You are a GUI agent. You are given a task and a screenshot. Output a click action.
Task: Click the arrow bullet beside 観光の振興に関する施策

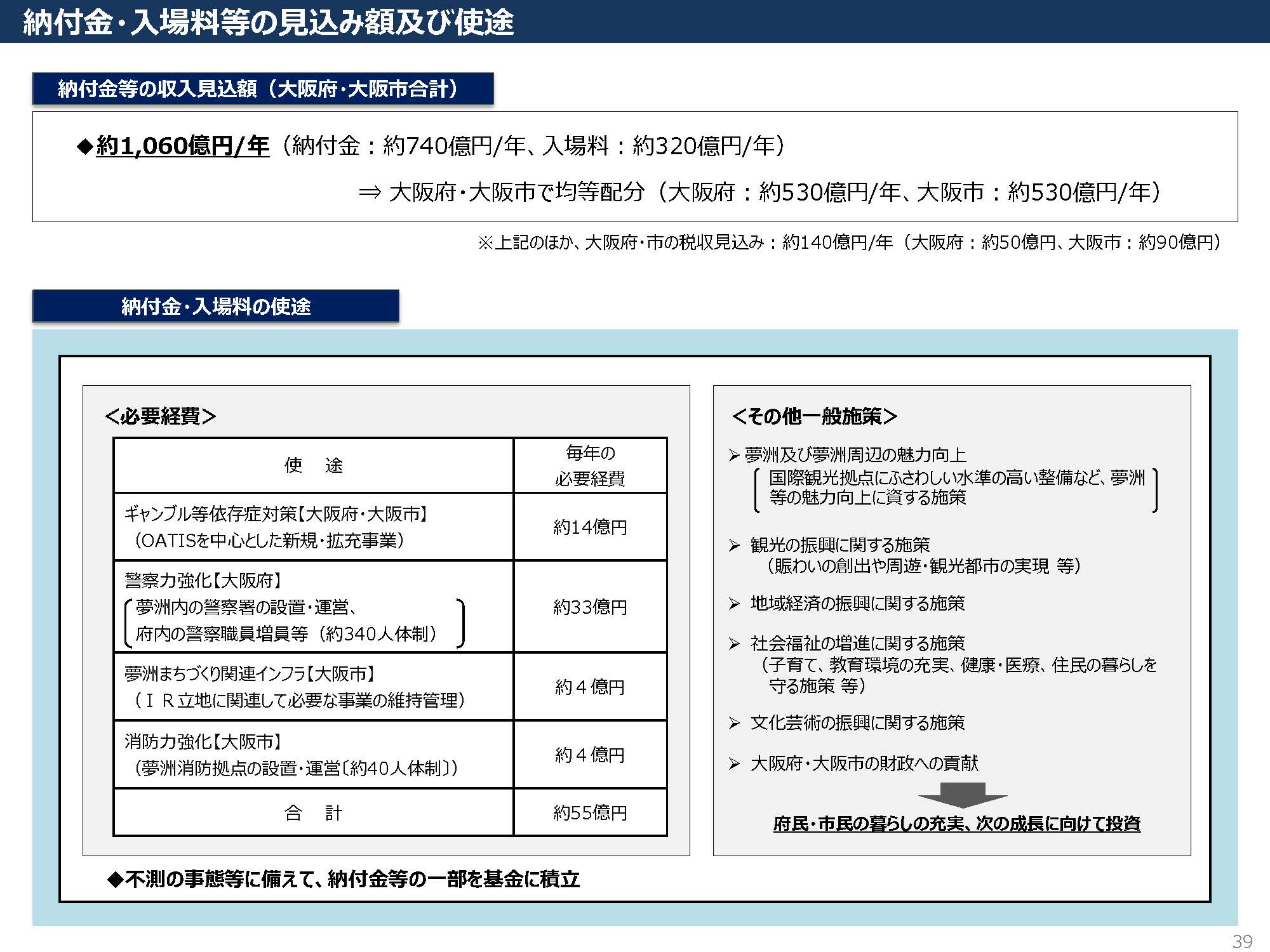click(x=735, y=545)
